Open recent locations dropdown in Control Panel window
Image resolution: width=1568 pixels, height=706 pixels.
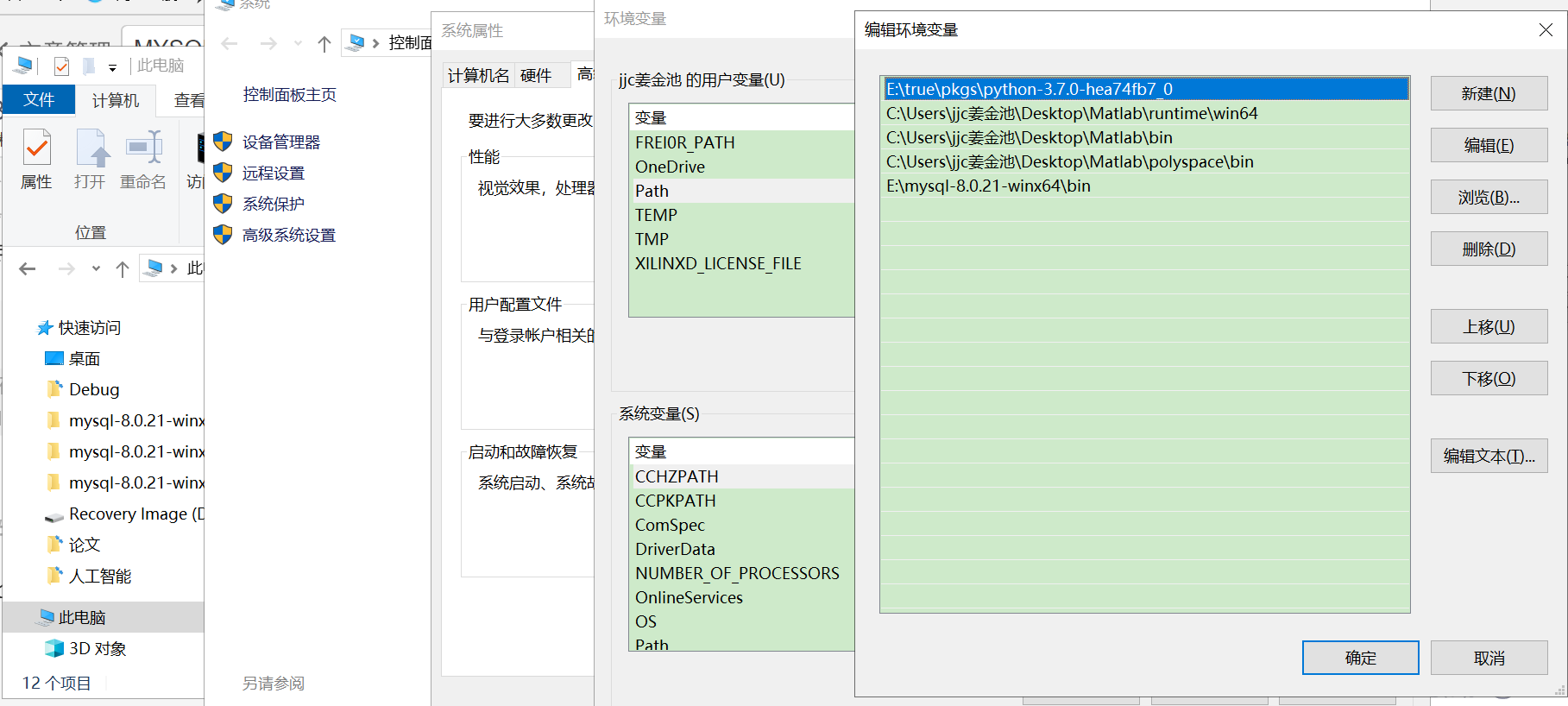pos(298,43)
